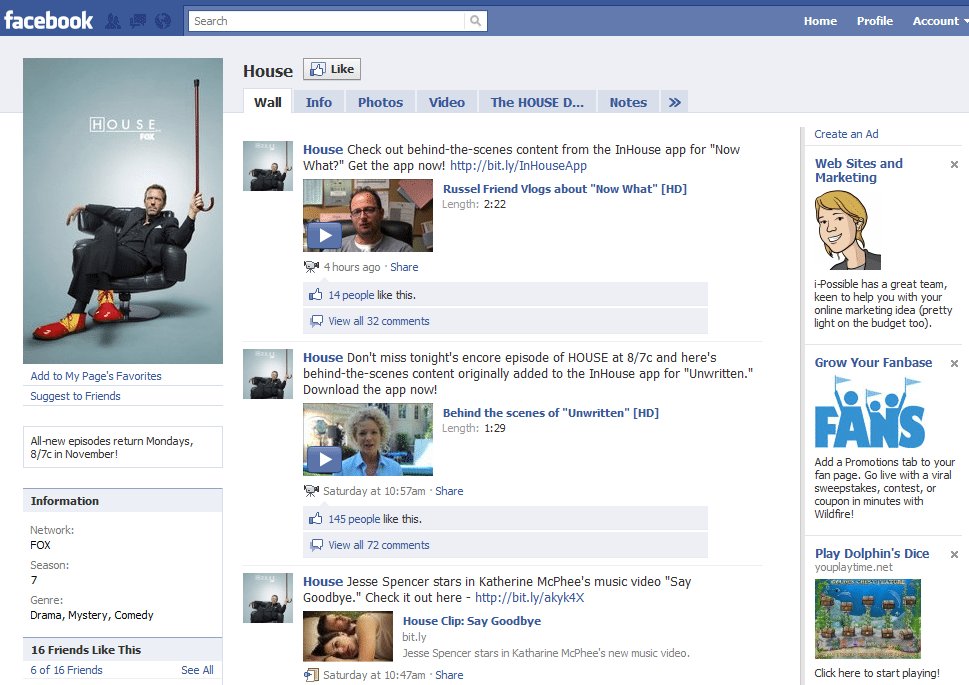Open Grow Your Fanbase ad title
This screenshot has height=685, width=969.
pos(873,363)
